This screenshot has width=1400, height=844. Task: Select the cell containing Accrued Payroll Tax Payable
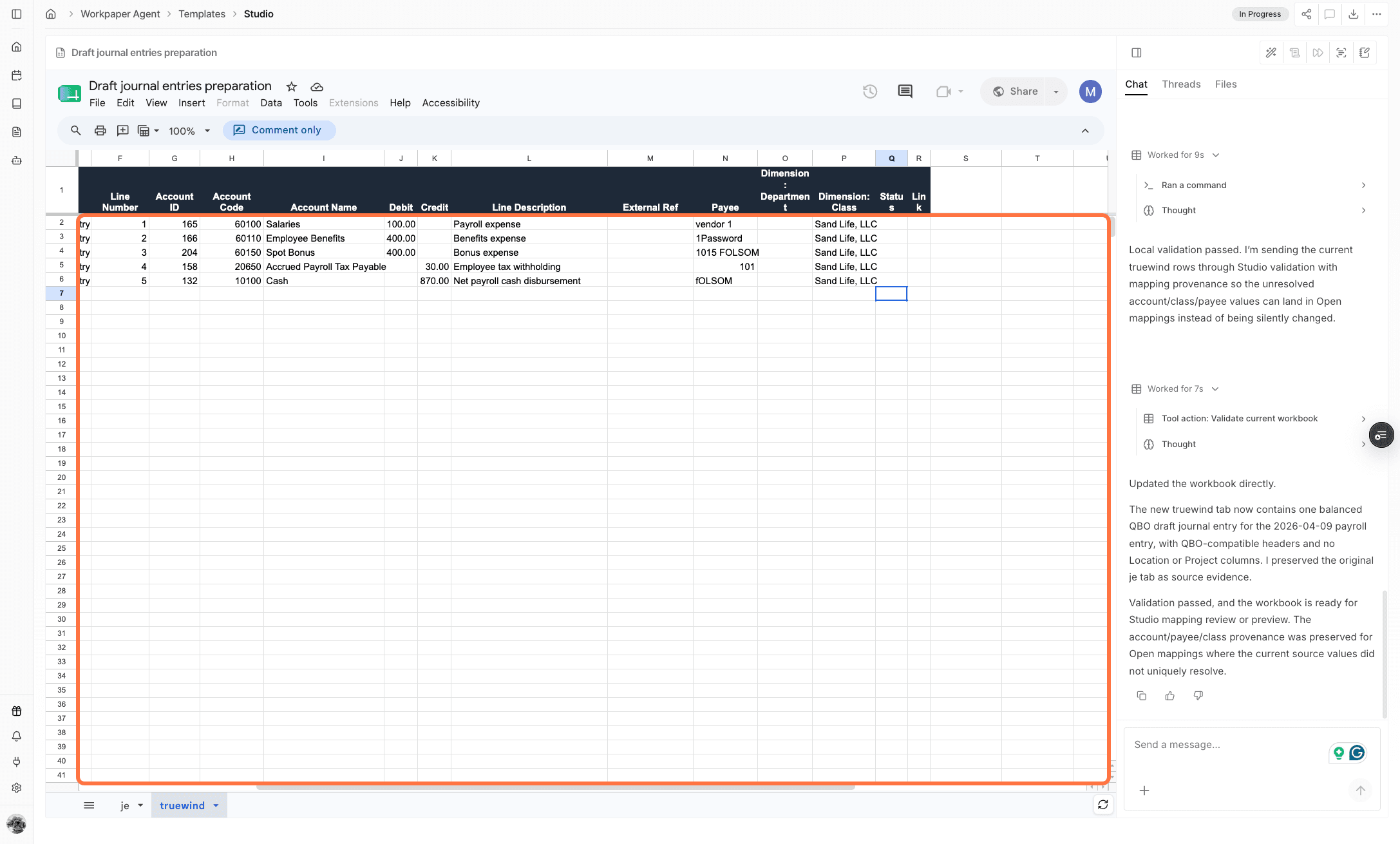tap(323, 267)
